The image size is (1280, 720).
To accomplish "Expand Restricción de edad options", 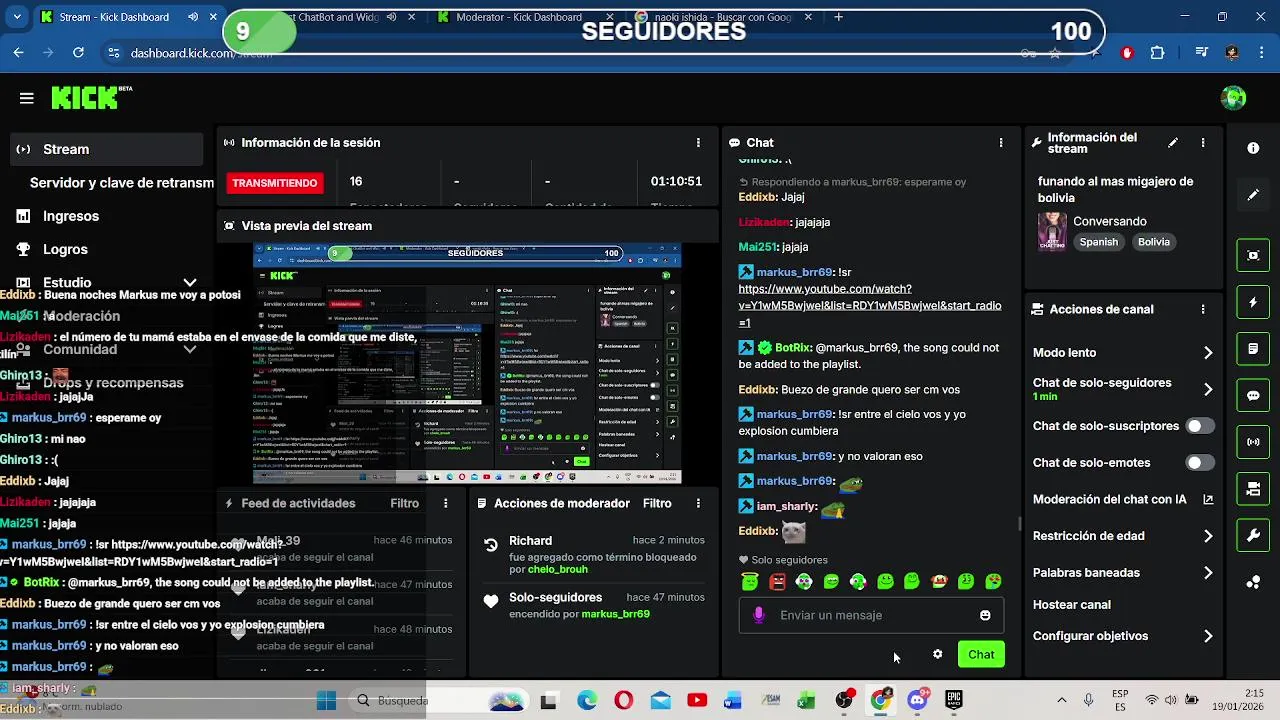I will pos(1208,536).
